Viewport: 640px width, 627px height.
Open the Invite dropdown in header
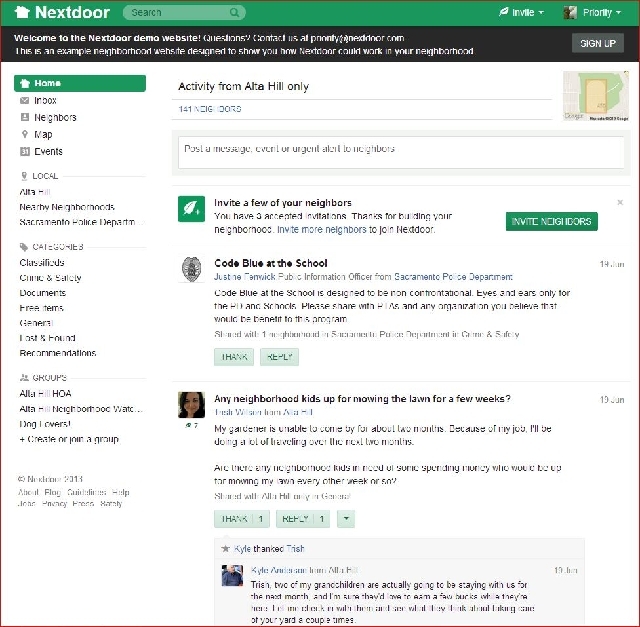[522, 13]
